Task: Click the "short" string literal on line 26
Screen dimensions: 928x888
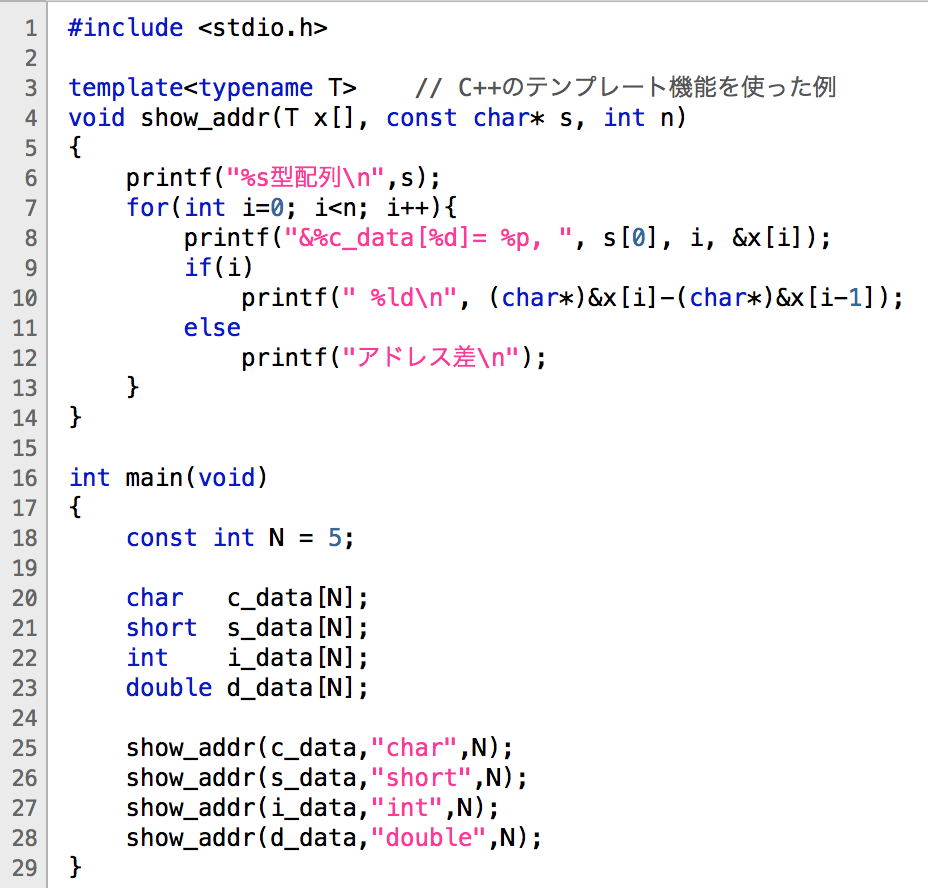Action: (421, 778)
